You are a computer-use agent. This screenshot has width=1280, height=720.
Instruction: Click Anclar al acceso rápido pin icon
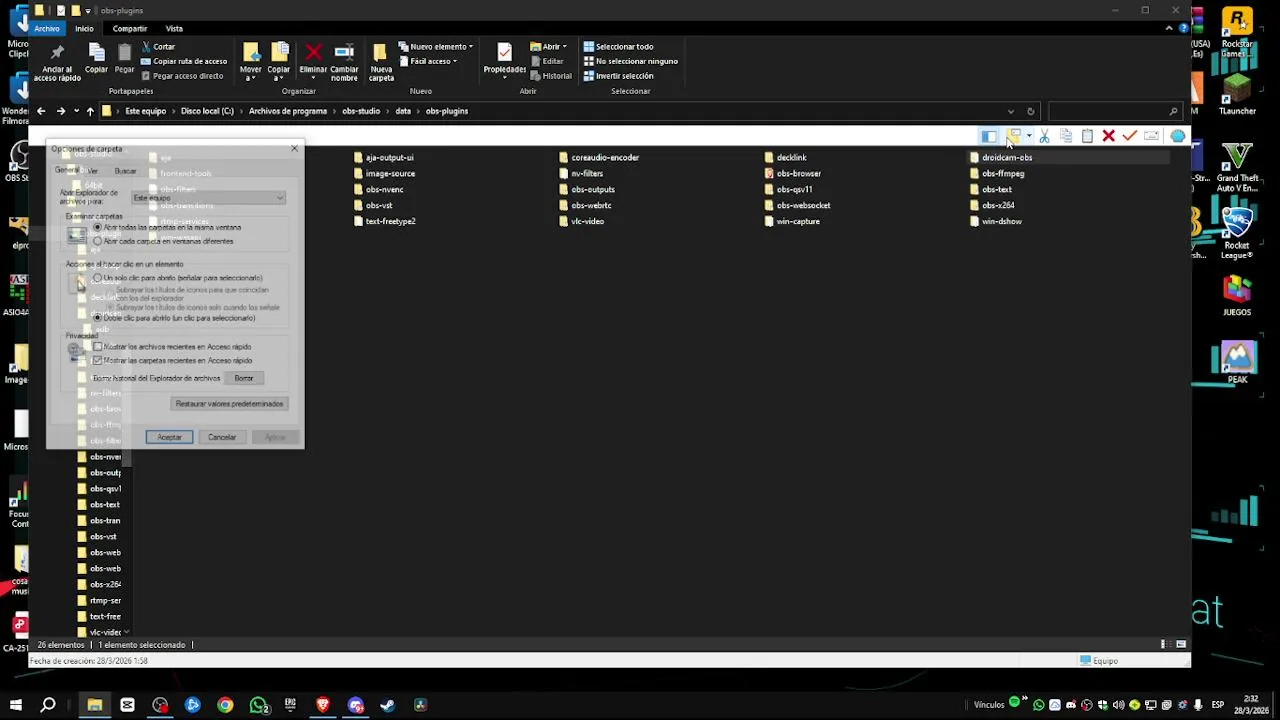[x=57, y=54]
